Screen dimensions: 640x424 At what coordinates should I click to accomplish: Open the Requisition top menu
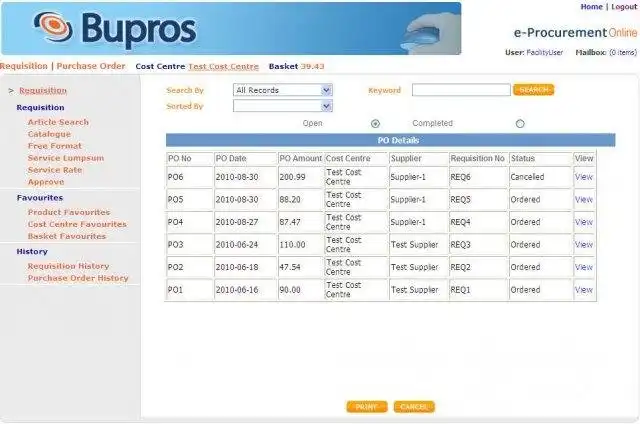(x=24, y=66)
